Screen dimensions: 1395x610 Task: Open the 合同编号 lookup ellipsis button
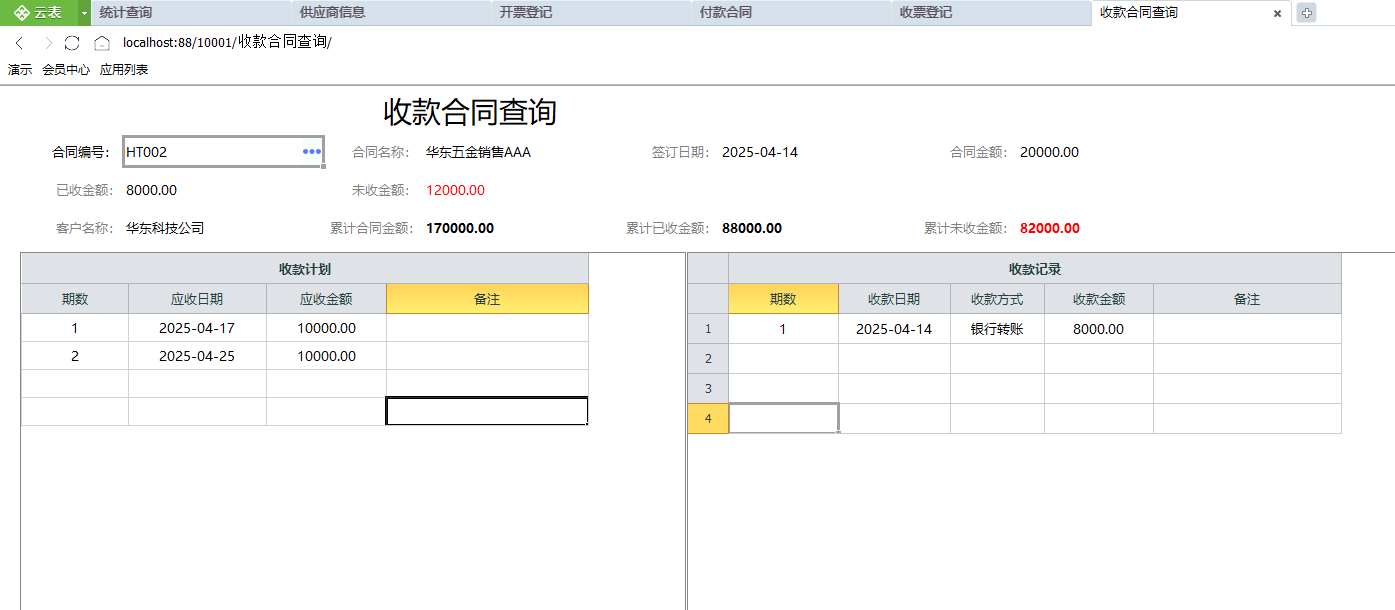(311, 152)
